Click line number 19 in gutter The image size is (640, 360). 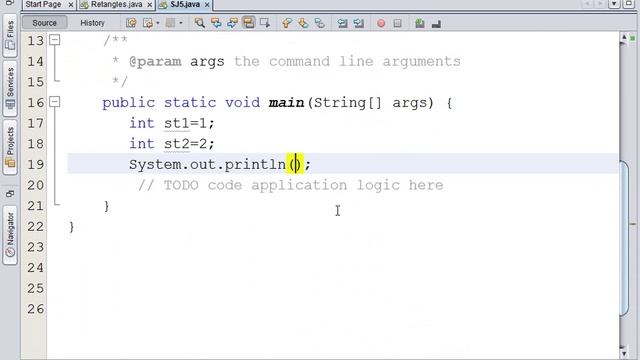[36, 164]
